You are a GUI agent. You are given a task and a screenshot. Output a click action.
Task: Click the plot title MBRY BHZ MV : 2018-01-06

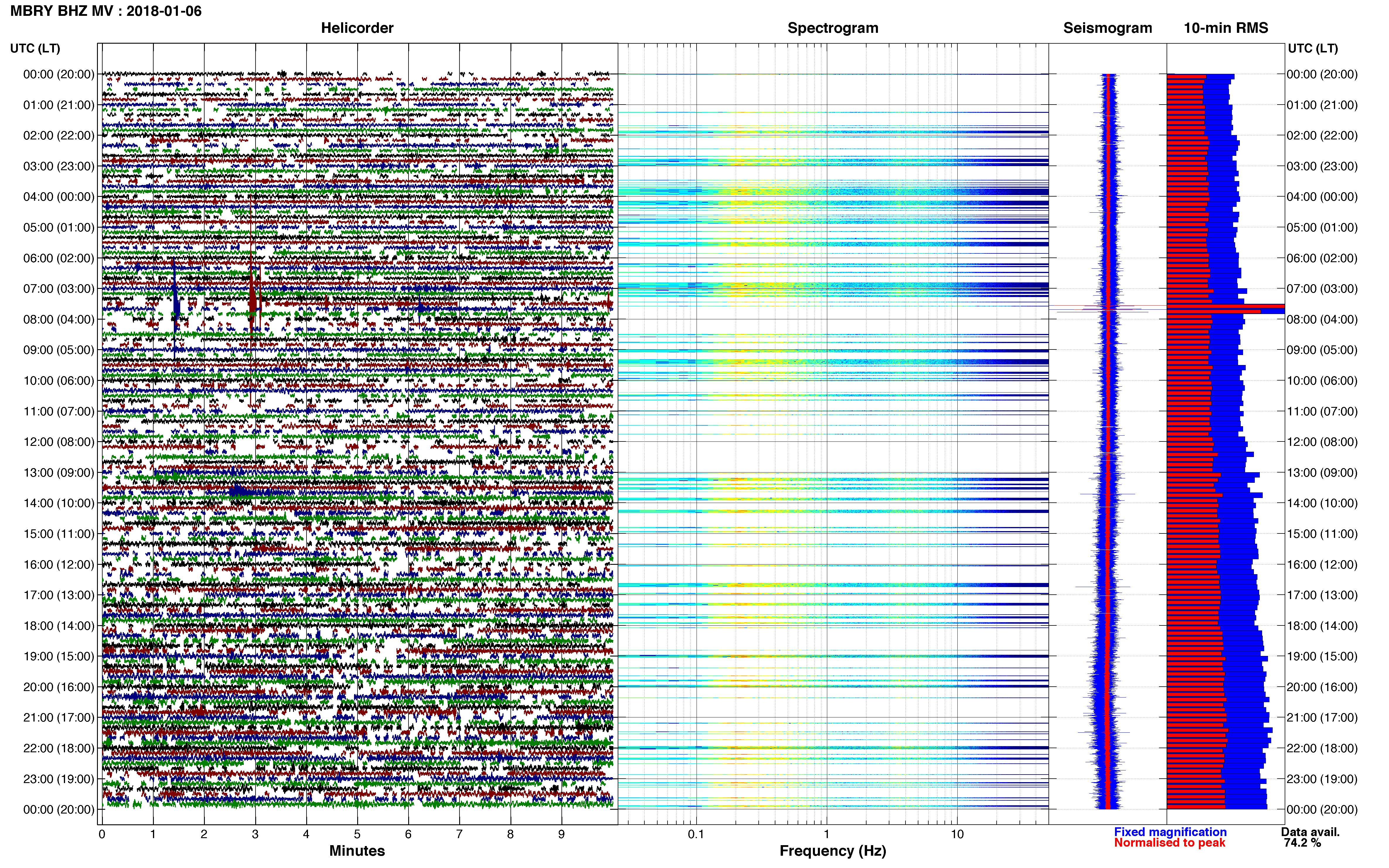pos(106,11)
